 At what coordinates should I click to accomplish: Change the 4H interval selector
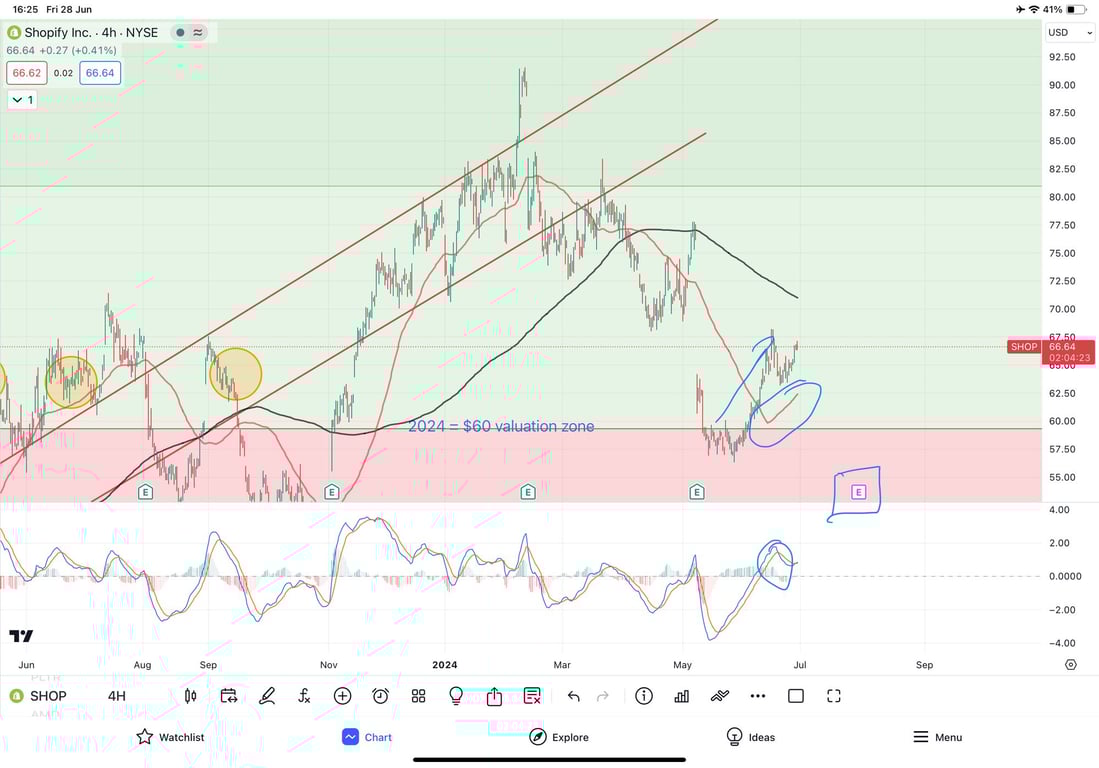click(116, 696)
